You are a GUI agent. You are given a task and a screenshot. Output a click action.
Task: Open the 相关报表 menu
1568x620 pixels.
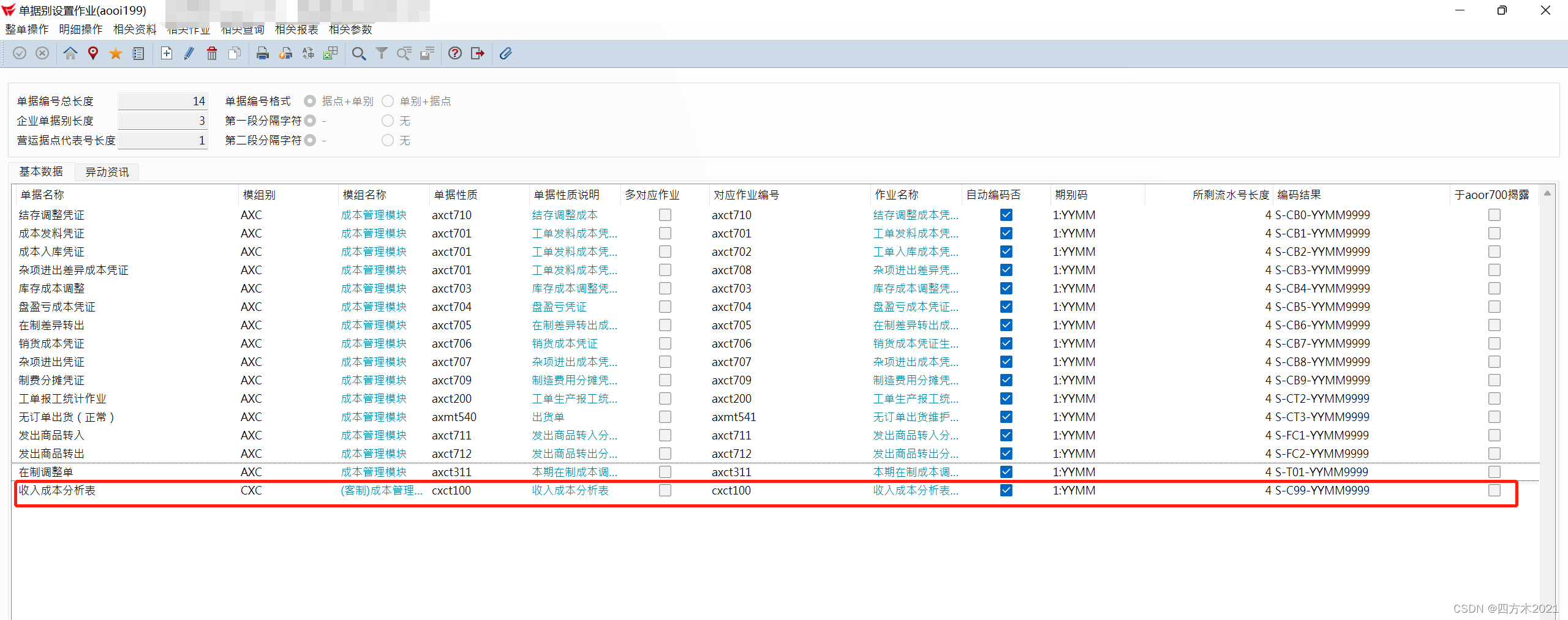click(296, 29)
